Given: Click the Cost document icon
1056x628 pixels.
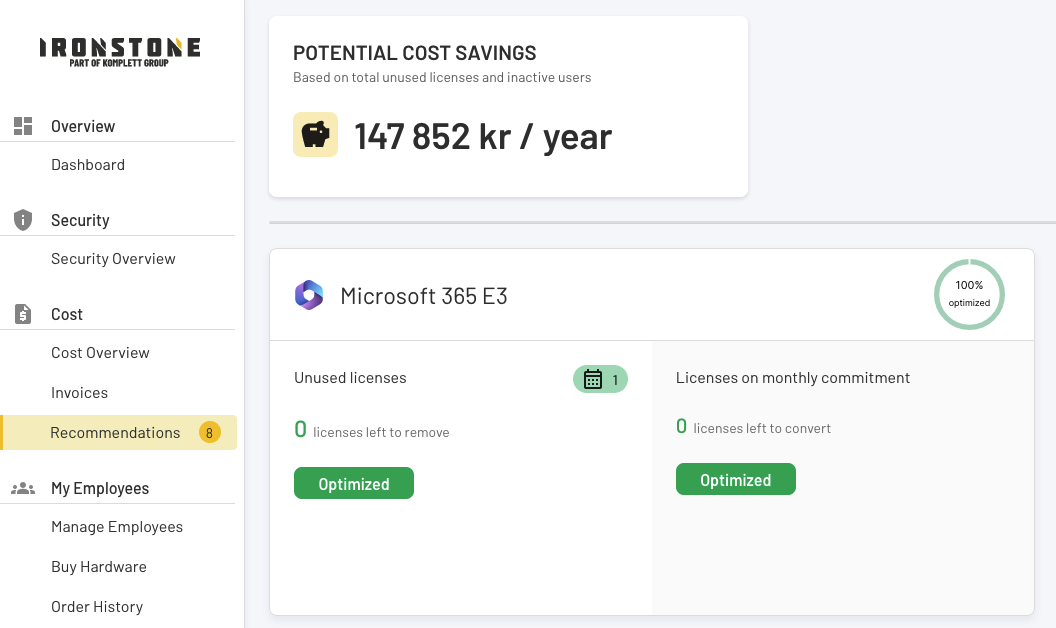Looking at the screenshot, I should [x=23, y=314].
